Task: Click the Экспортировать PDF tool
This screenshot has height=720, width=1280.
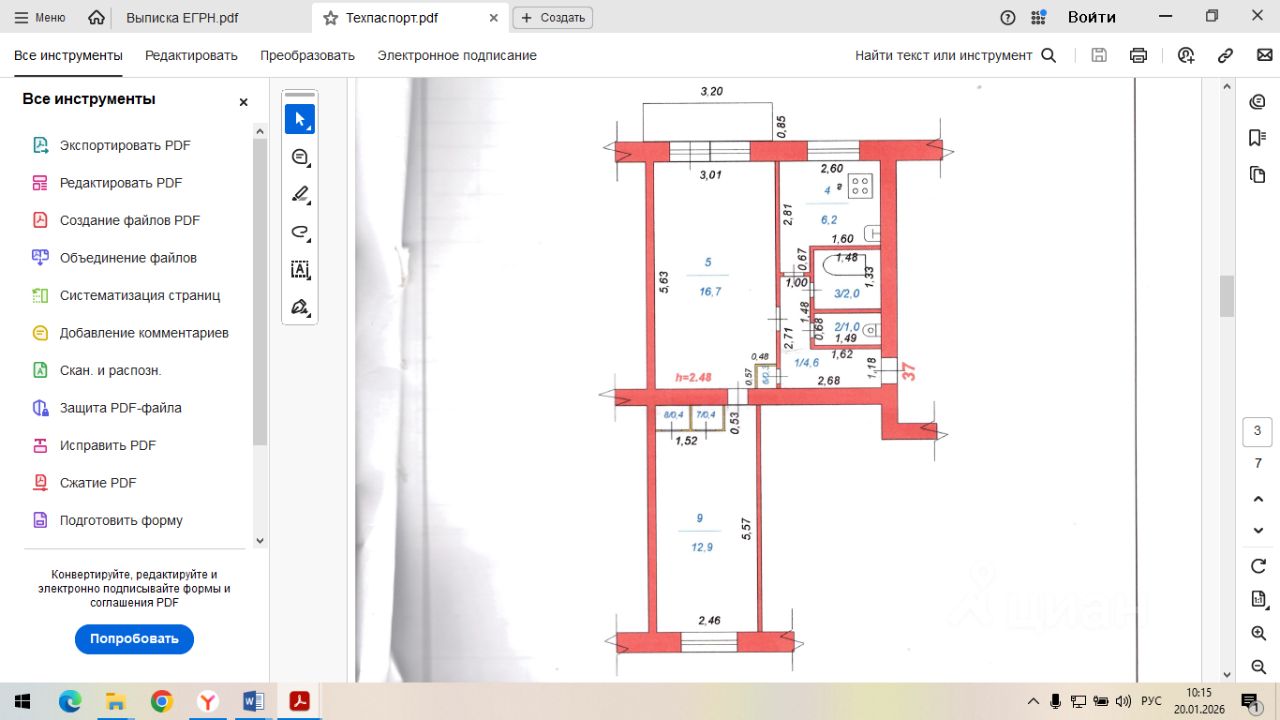Action: tap(124, 145)
